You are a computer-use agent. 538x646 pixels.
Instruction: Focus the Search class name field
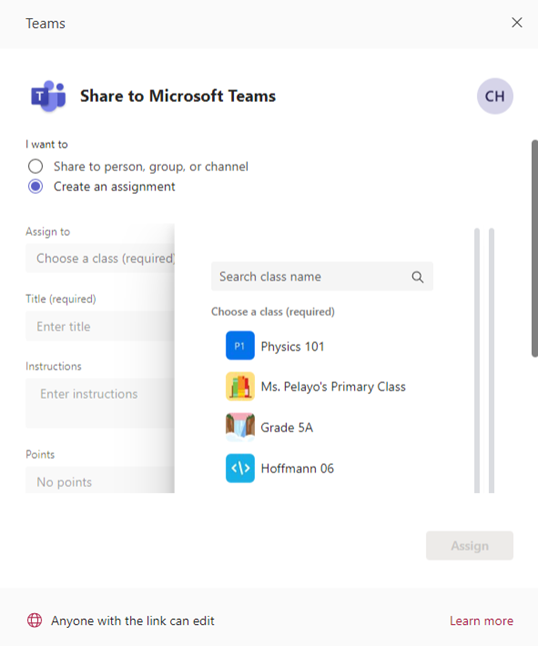(322, 276)
